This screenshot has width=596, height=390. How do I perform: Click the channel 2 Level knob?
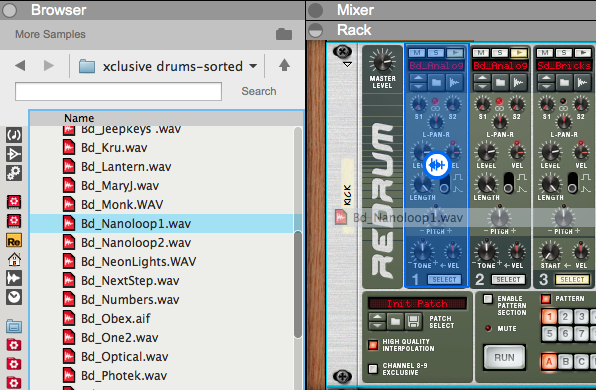(486, 152)
